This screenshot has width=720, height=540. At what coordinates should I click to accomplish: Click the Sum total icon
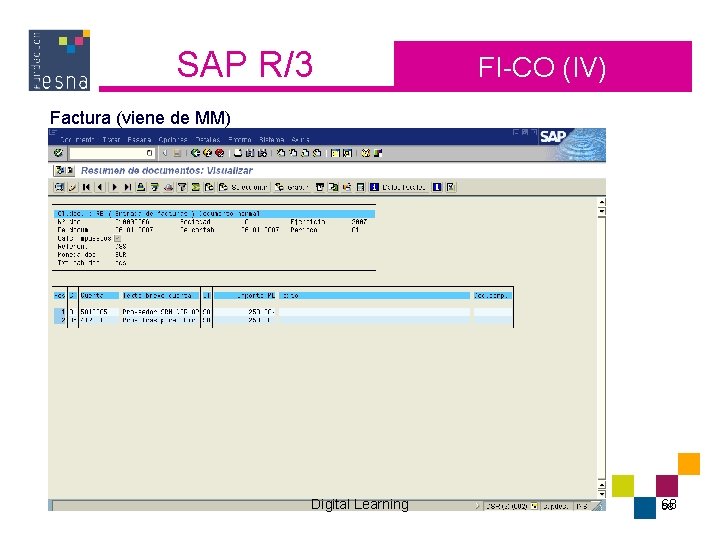point(195,187)
